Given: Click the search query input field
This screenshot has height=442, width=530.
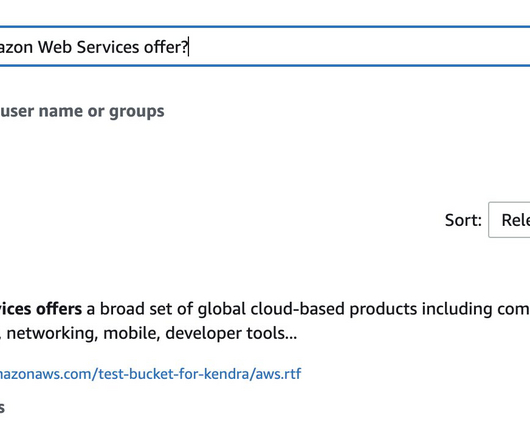Looking at the screenshot, I should pyautogui.click(x=265, y=47).
